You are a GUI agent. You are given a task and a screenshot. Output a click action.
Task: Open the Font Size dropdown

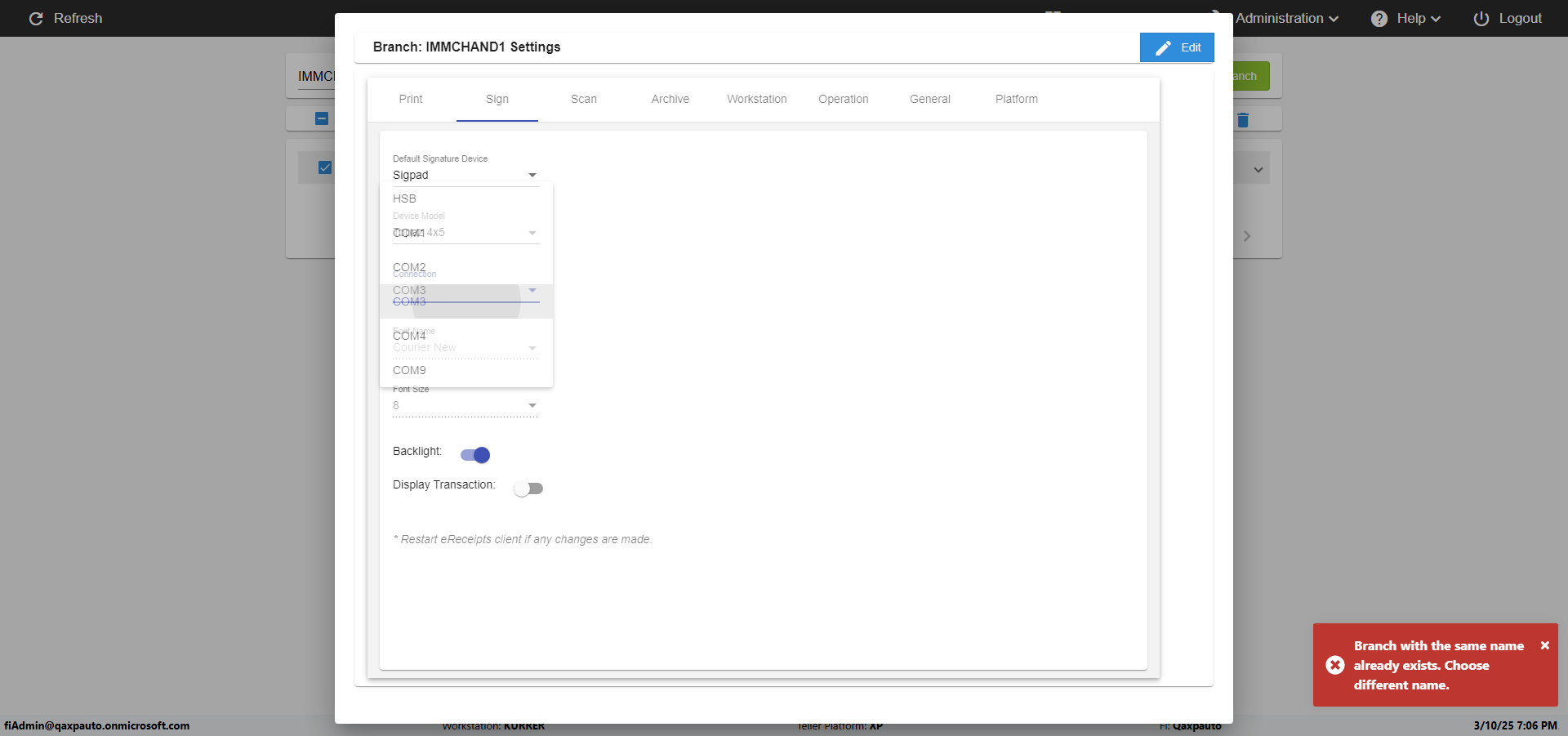[x=465, y=406]
